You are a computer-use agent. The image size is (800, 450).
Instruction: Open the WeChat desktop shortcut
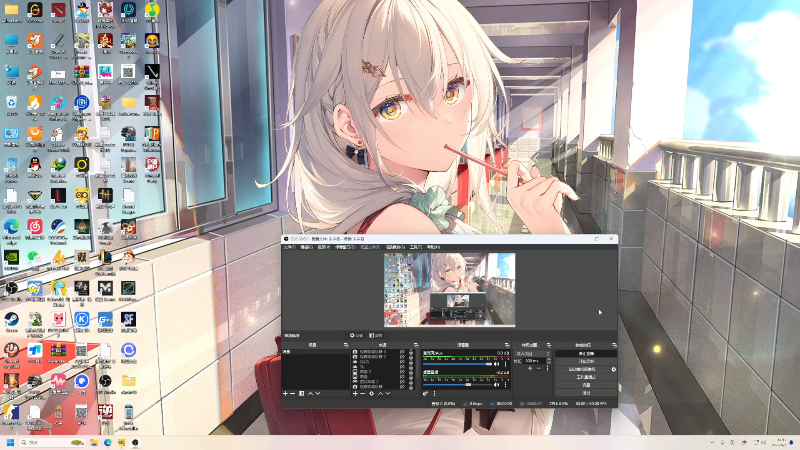point(35,258)
